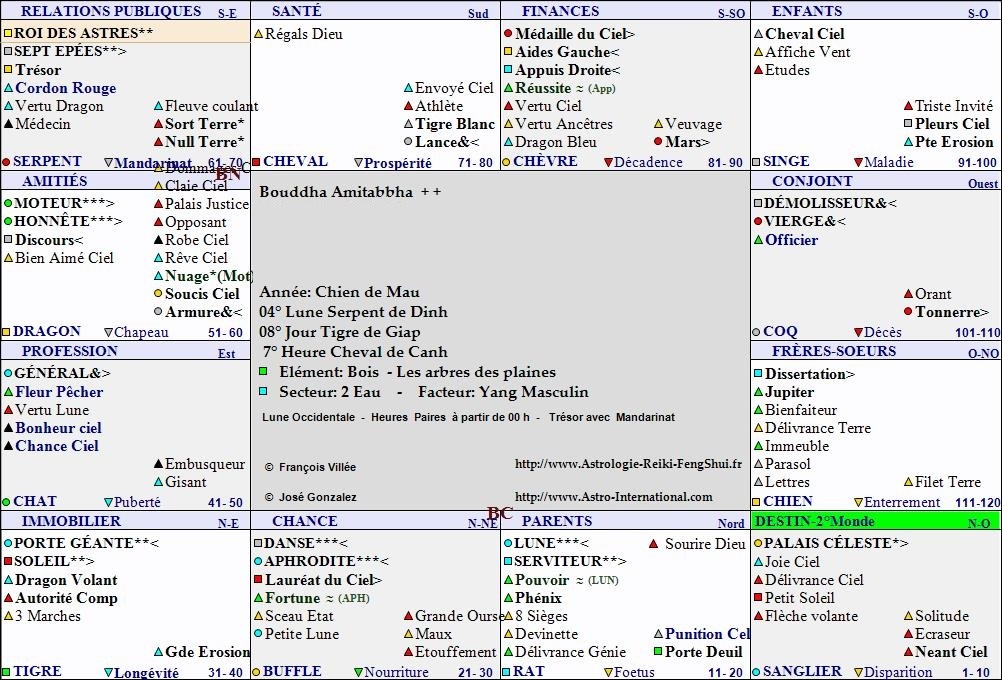Click the yellow circle beside Soucis Ciel
The width and height of the screenshot is (1002, 680).
(x=158, y=294)
